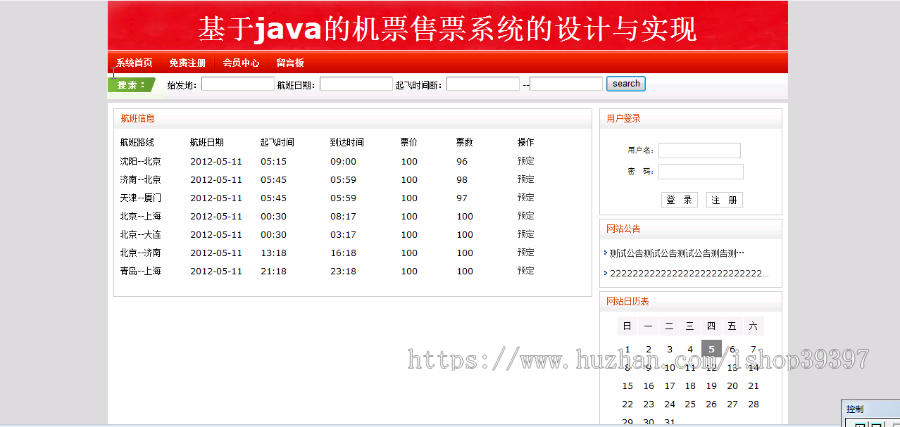Image resolution: width=900 pixels, height=427 pixels.
Task: Click the 青岛--上海 route text
Action: point(141,271)
